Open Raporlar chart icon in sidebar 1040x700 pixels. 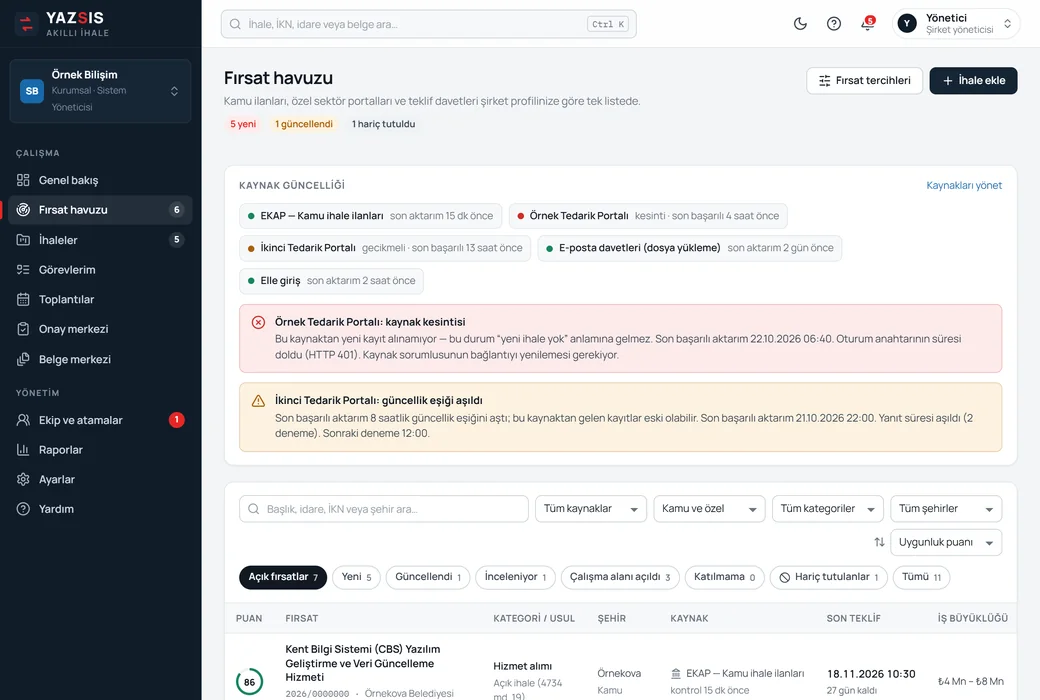click(x=23, y=449)
